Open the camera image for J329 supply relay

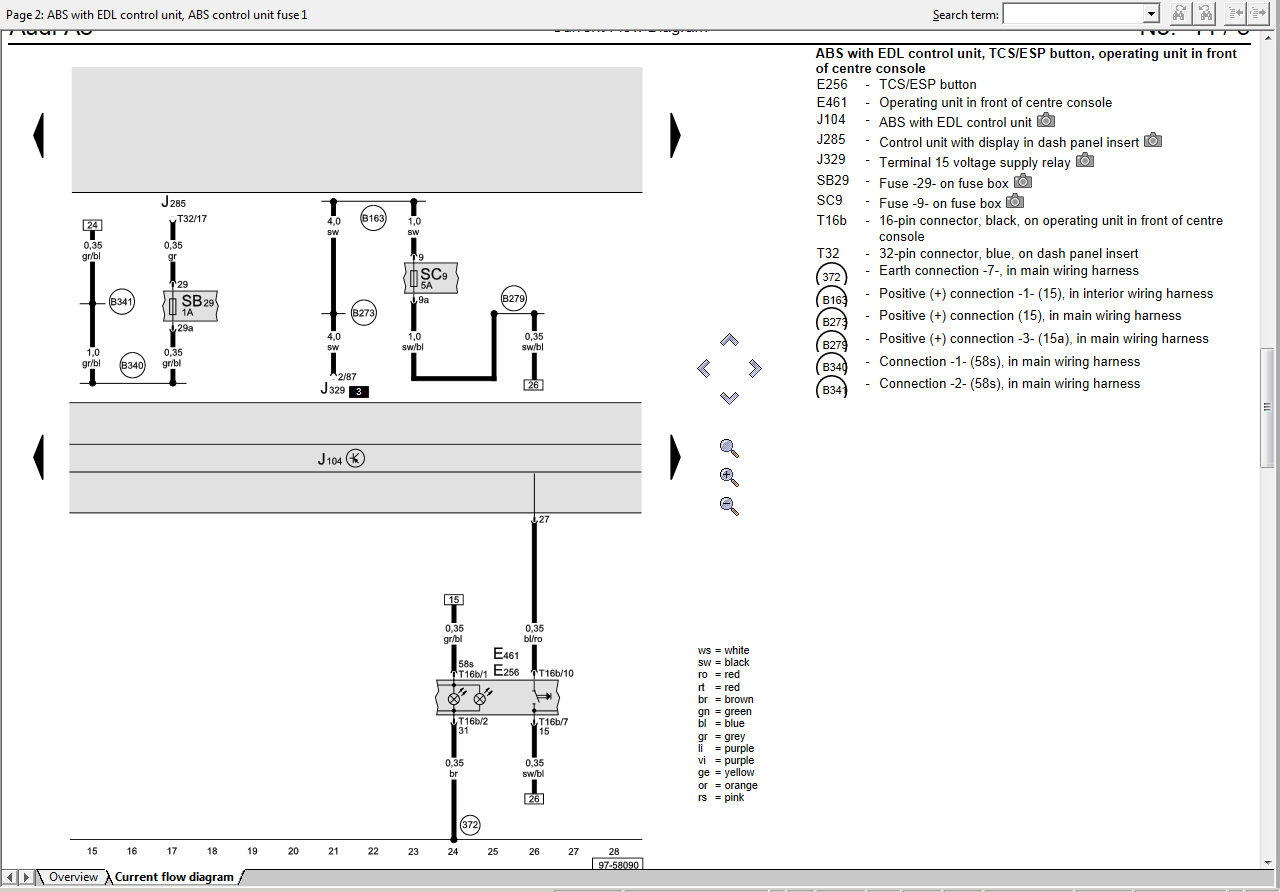tap(1085, 161)
